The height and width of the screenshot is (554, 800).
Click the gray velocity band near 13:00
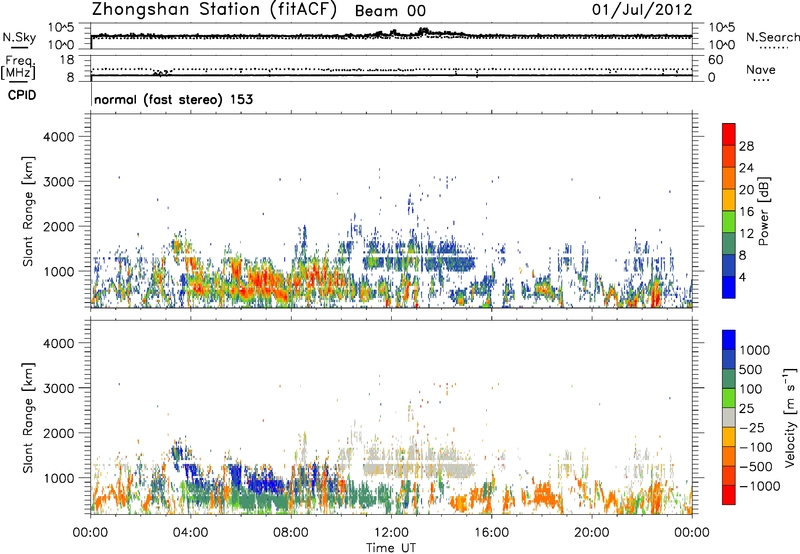[x=418, y=465]
